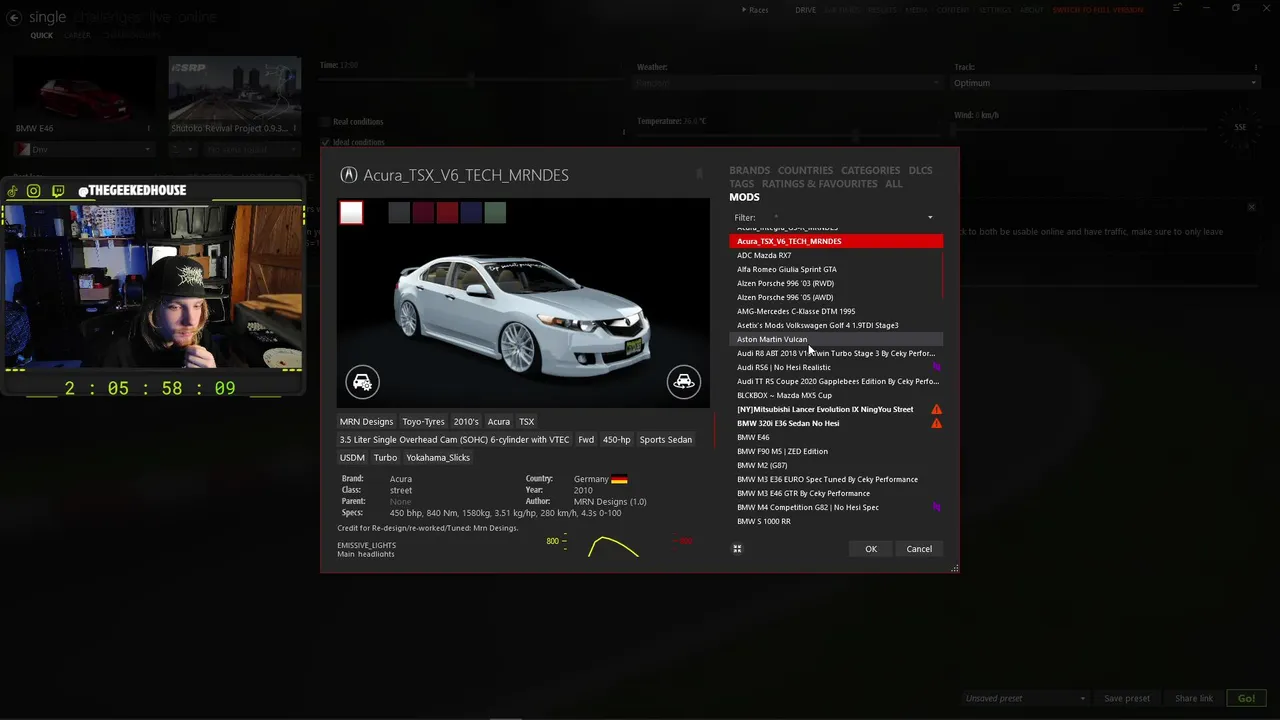Image resolution: width=1280 pixels, height=720 pixels.
Task: Select the dark gray car skin swatch
Action: click(399, 212)
